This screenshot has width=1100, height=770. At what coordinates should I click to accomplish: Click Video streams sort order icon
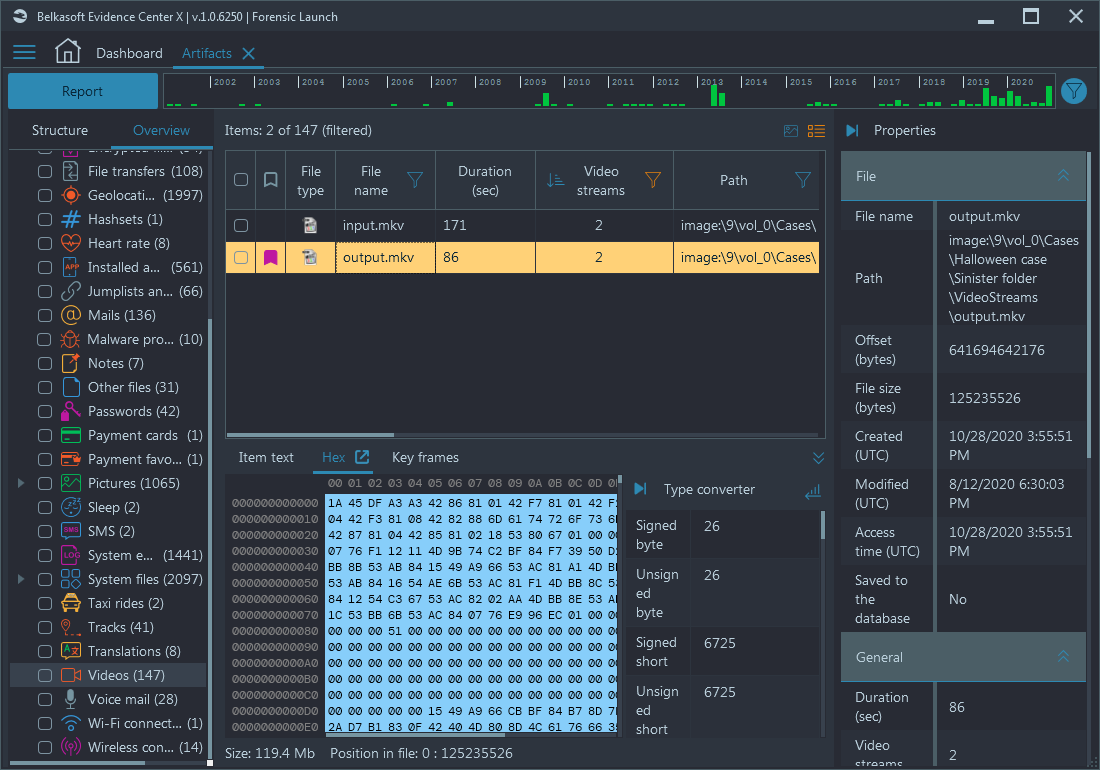point(555,180)
